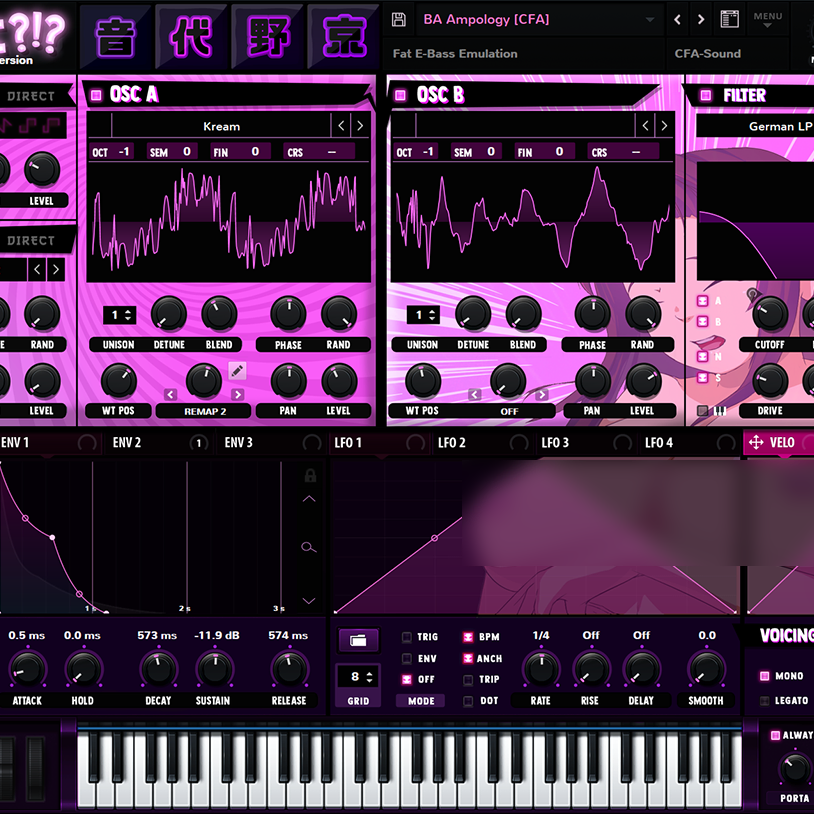Image resolution: width=814 pixels, height=814 pixels.
Task: Select the LFO 3 tab
Action: tap(555, 443)
